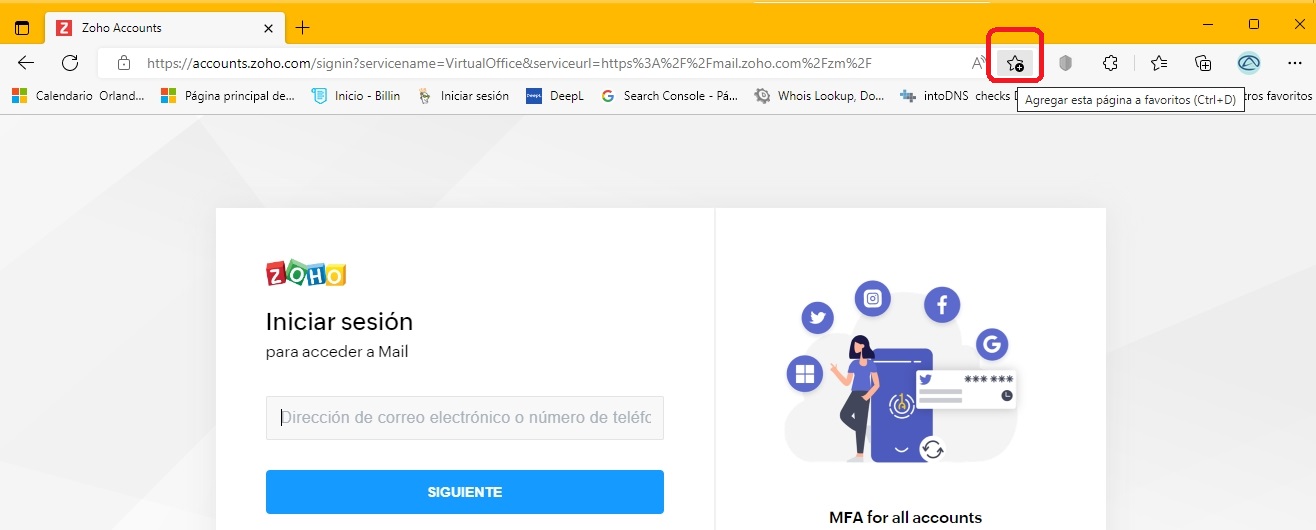Reload the page with refresh icon
1316x530 pixels.
point(70,63)
